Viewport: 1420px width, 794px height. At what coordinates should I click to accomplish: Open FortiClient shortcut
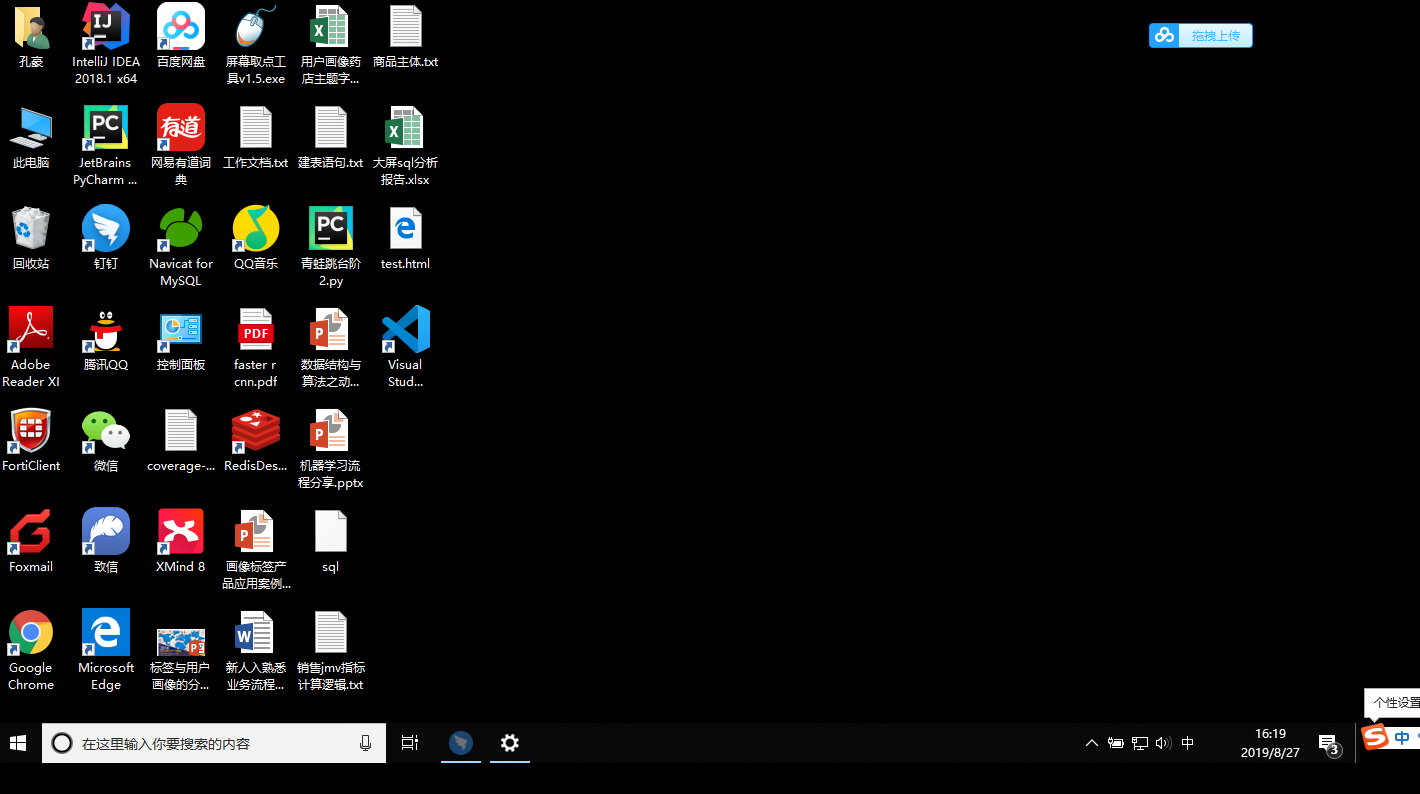click(x=31, y=441)
